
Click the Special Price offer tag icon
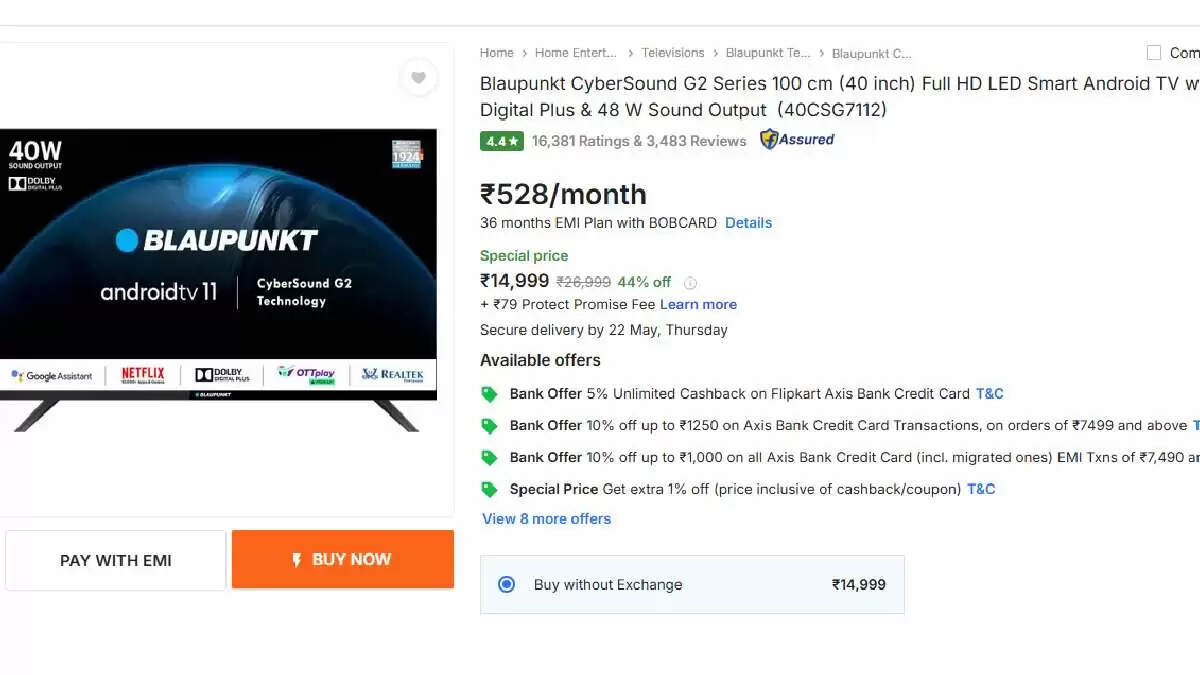point(489,489)
